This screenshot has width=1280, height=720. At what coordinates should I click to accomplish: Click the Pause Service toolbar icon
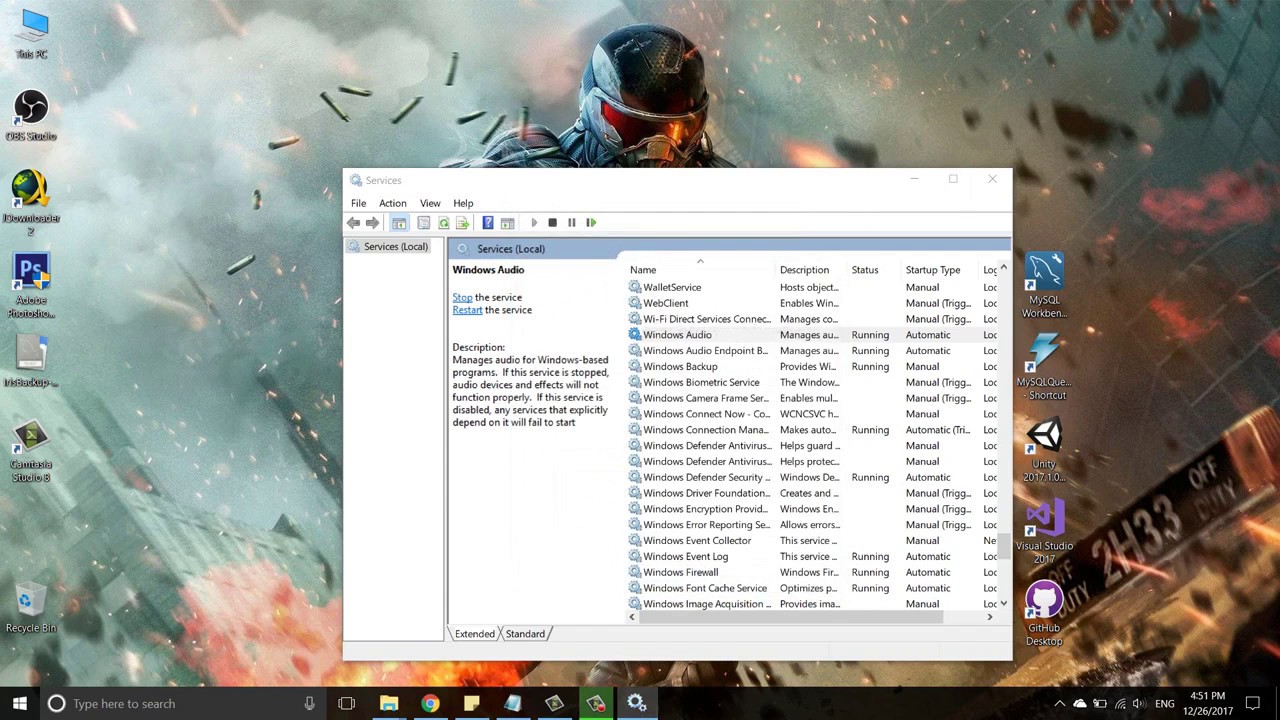coord(571,223)
